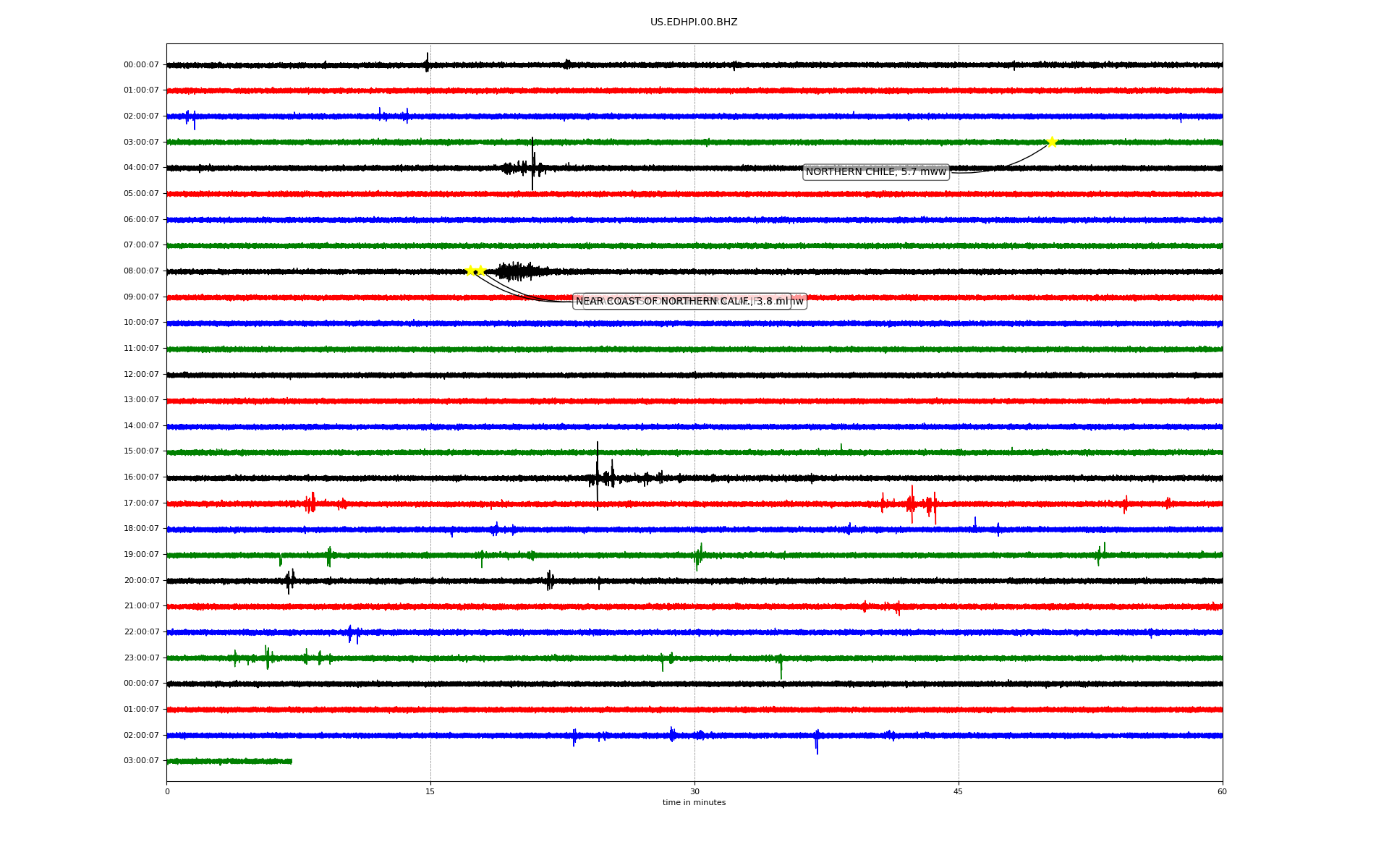Viewport: 1389px width, 868px height.
Task: Click the right yellow star on 08:00:07 trace
Action: (480, 271)
